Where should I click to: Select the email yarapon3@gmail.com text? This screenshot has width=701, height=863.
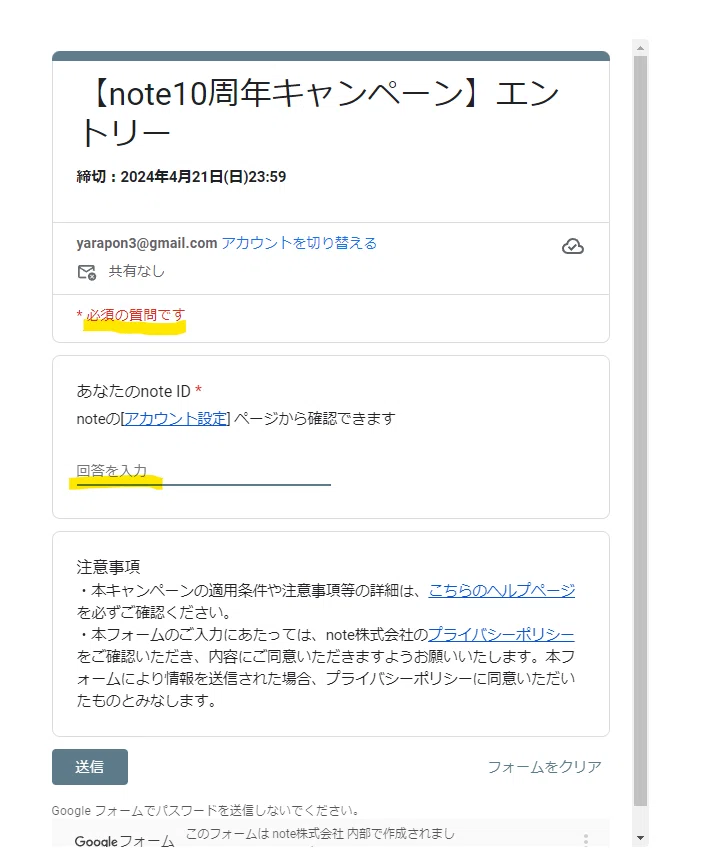[147, 243]
